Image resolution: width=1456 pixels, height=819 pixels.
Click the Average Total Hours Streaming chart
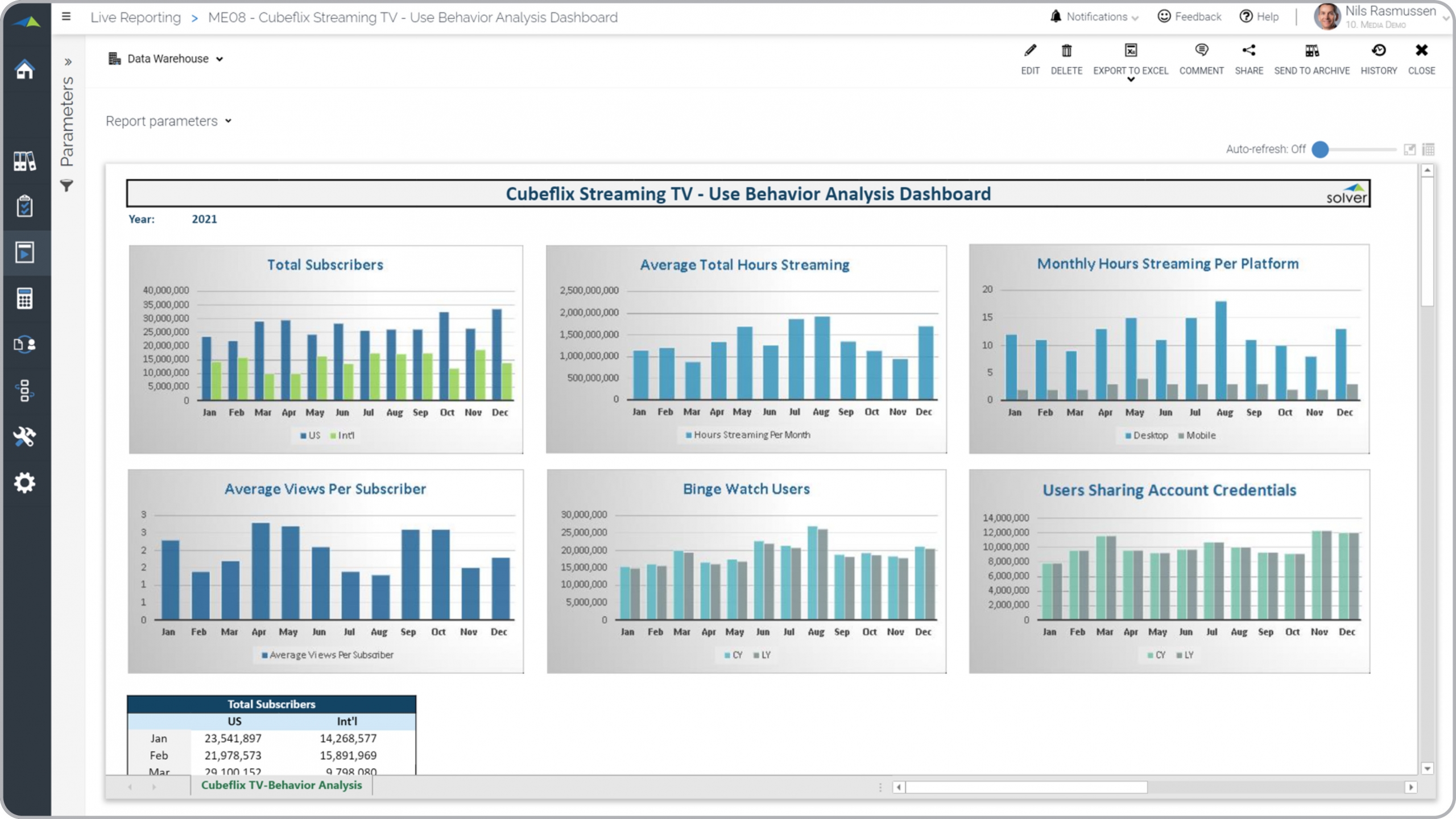746,349
